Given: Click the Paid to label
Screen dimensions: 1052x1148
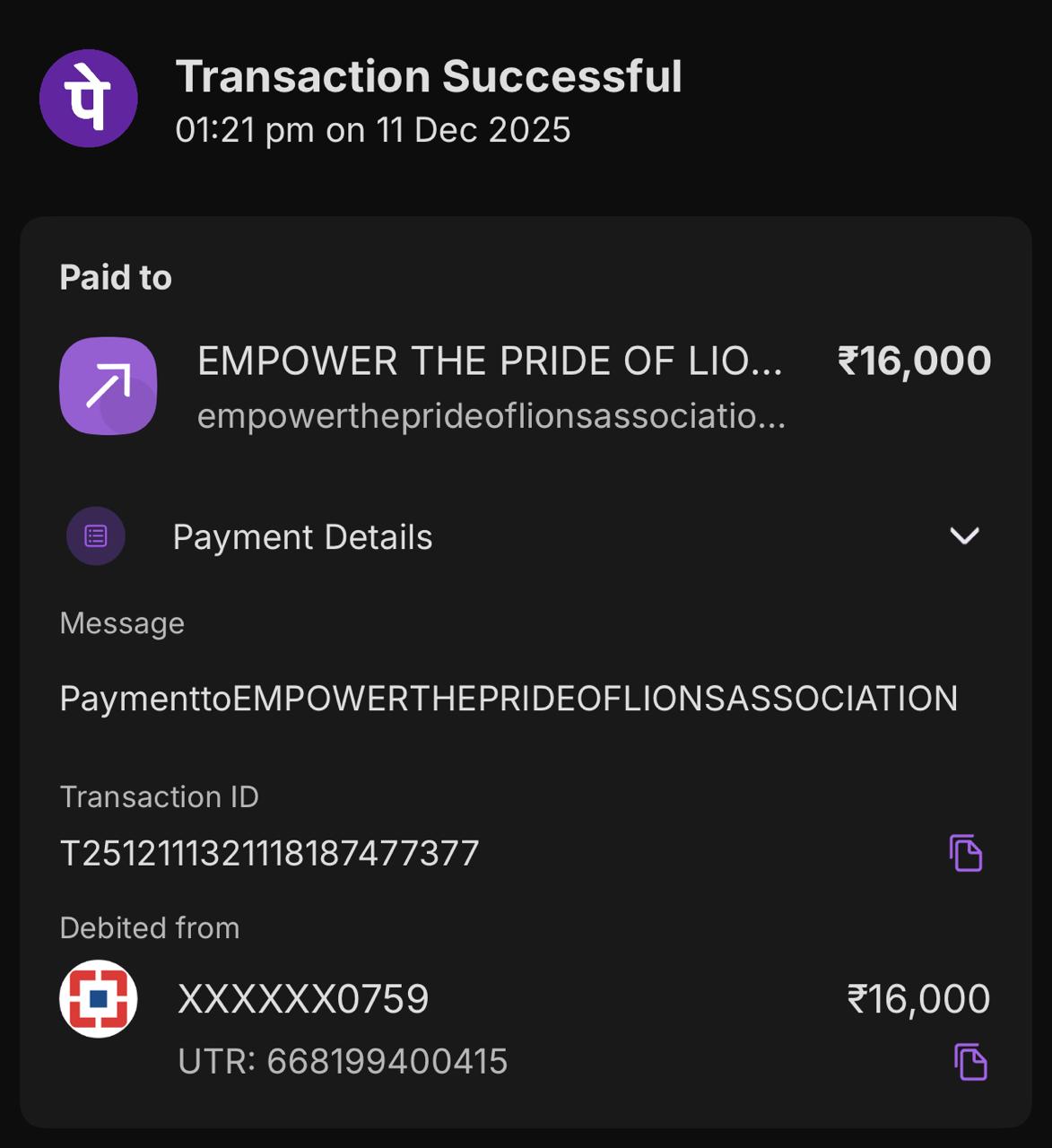Looking at the screenshot, I should point(116,278).
